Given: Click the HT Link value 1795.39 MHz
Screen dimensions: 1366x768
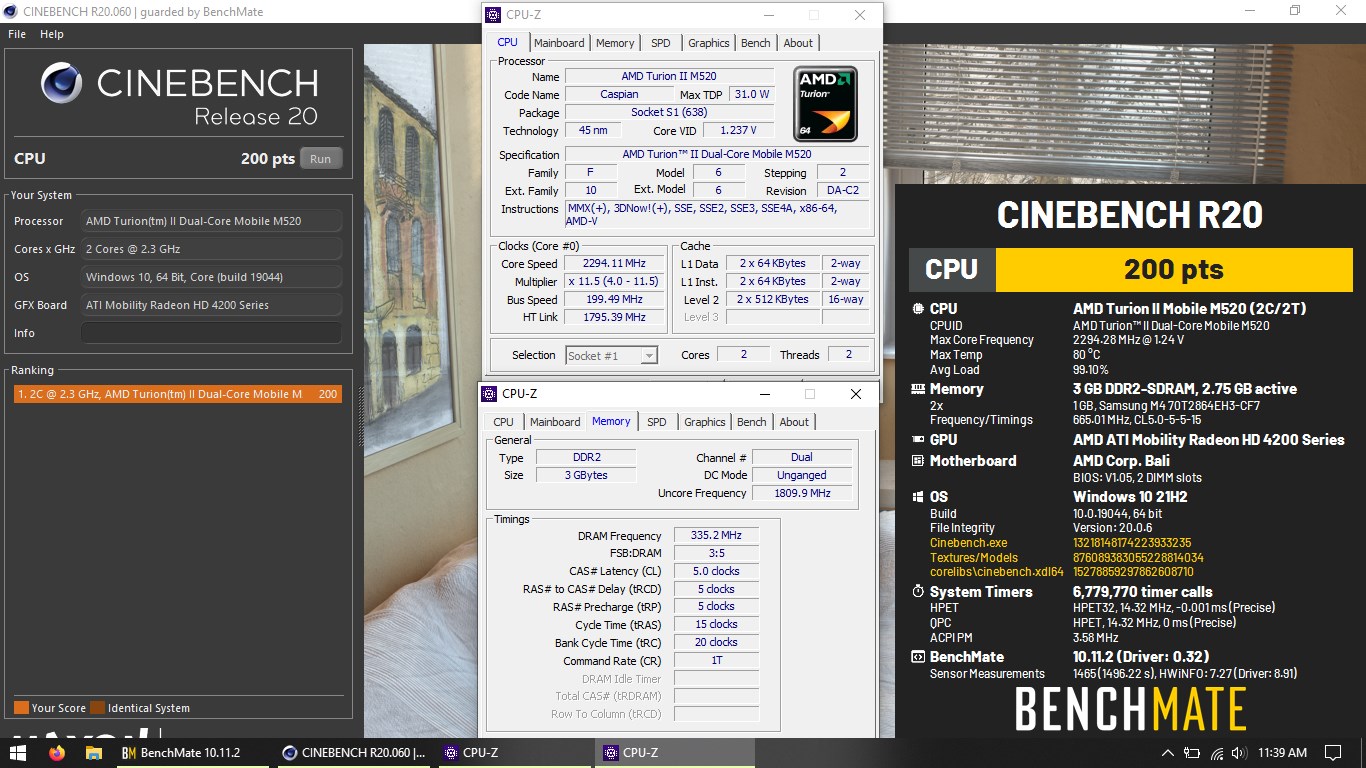Looking at the screenshot, I should pos(614,317).
